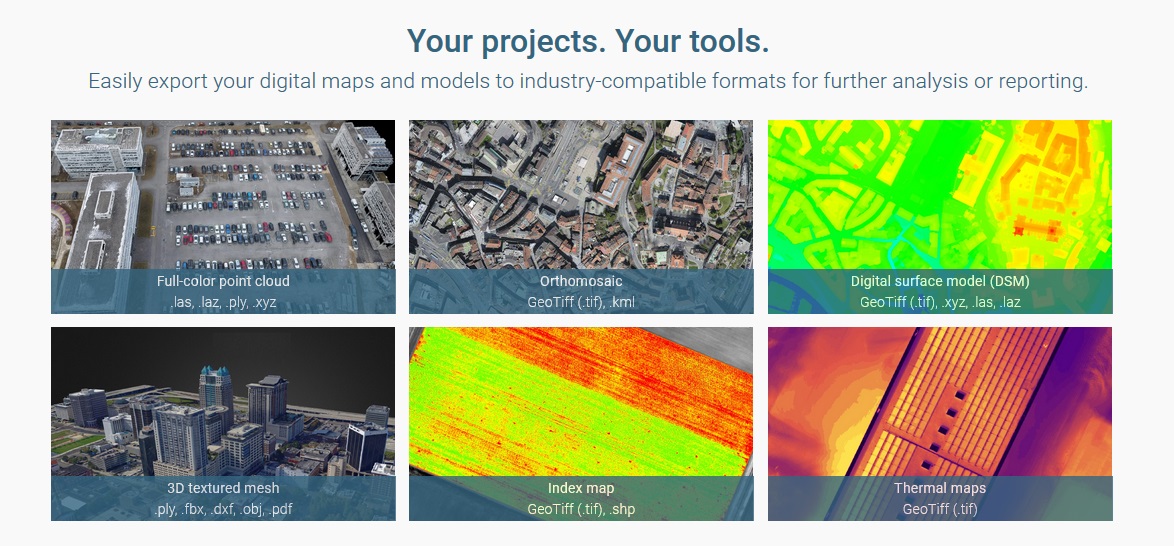Select the green elevation DSM image
Image resolution: width=1174 pixels, height=546 pixels.
coord(940,195)
